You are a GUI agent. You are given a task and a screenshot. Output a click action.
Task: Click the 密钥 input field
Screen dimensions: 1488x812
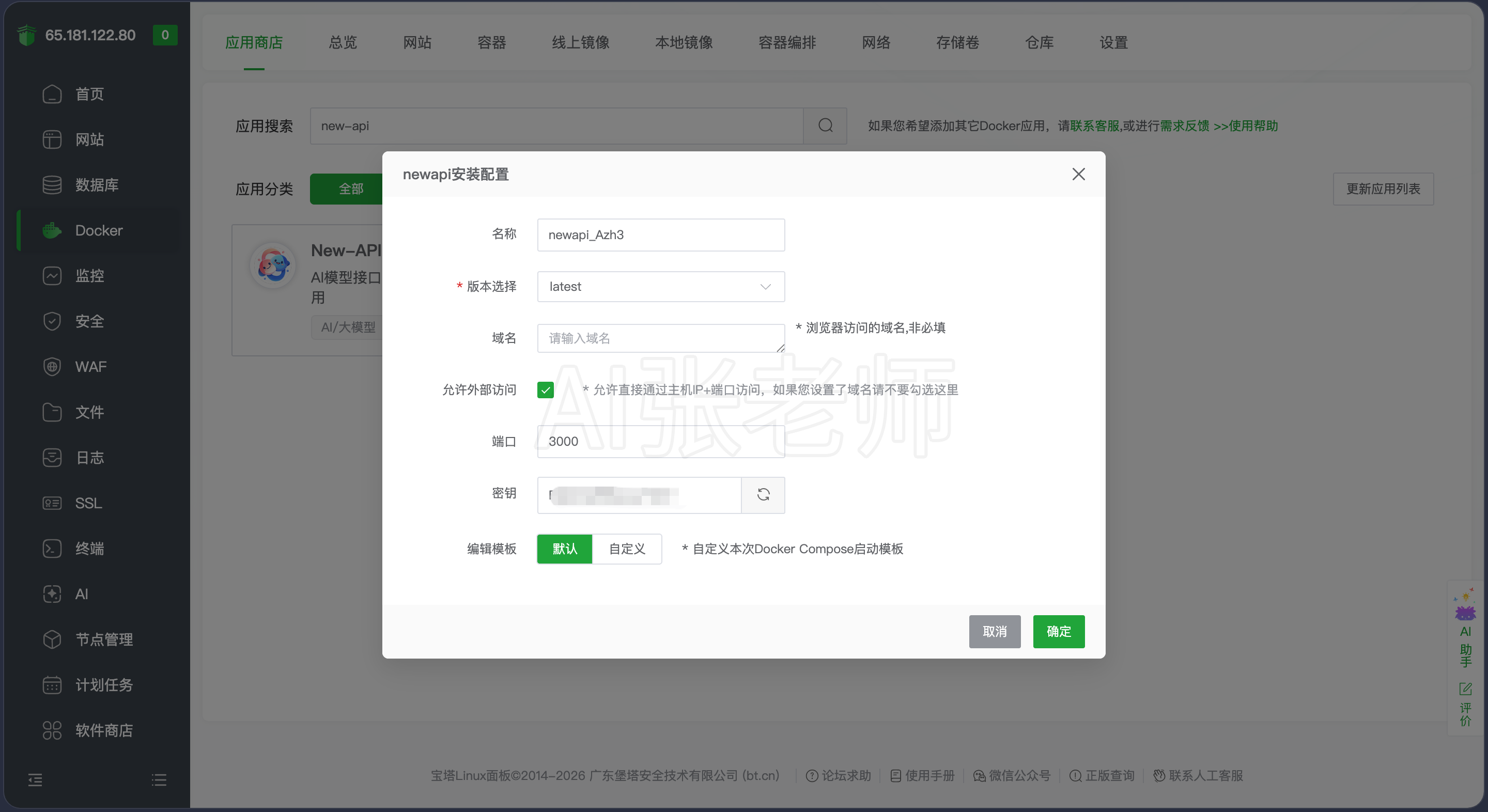tap(639, 495)
